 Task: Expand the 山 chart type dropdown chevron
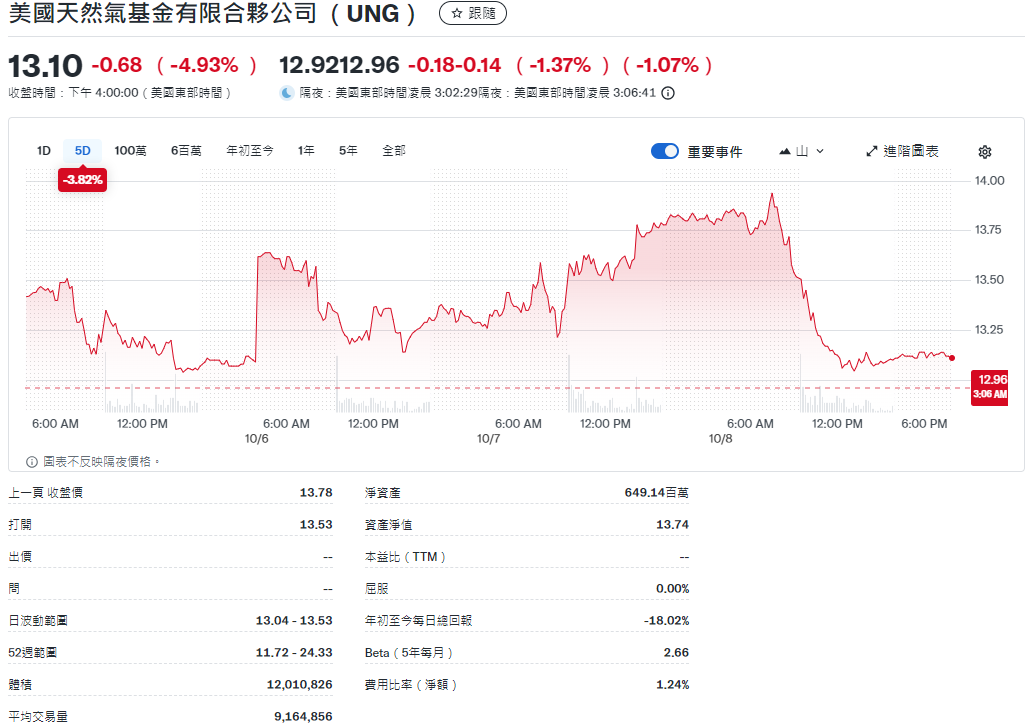(820, 152)
